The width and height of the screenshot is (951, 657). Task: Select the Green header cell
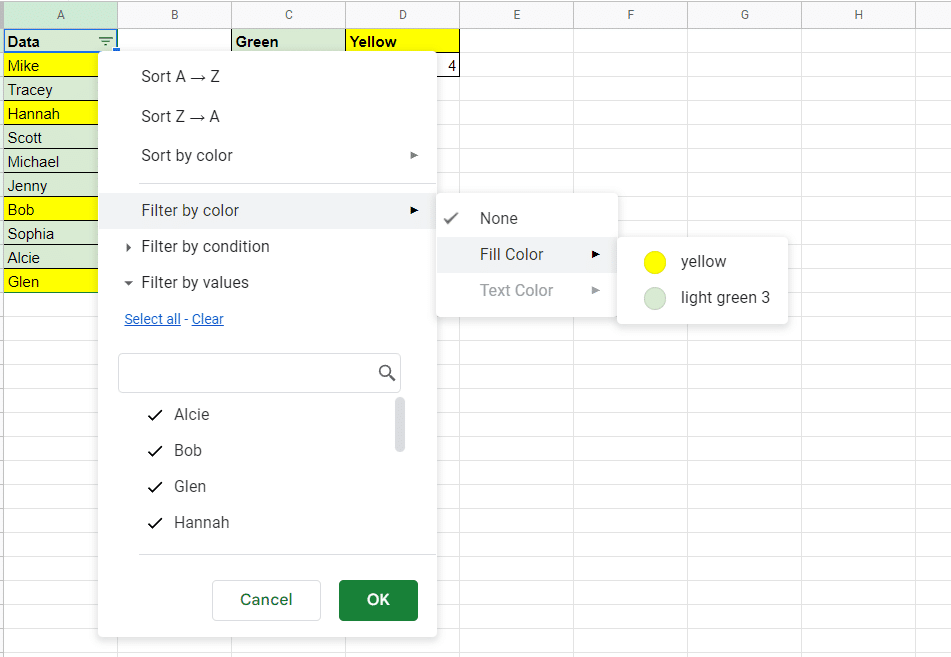click(x=289, y=41)
